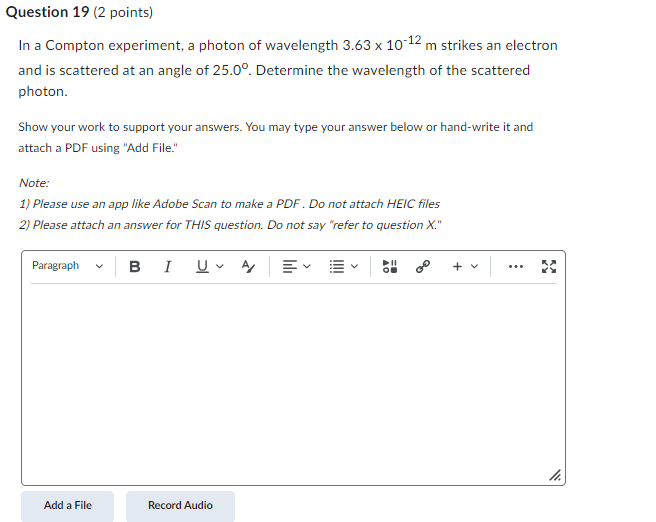656x522 pixels.
Task: Open the Insert Stuff media tool
Action: 390,266
